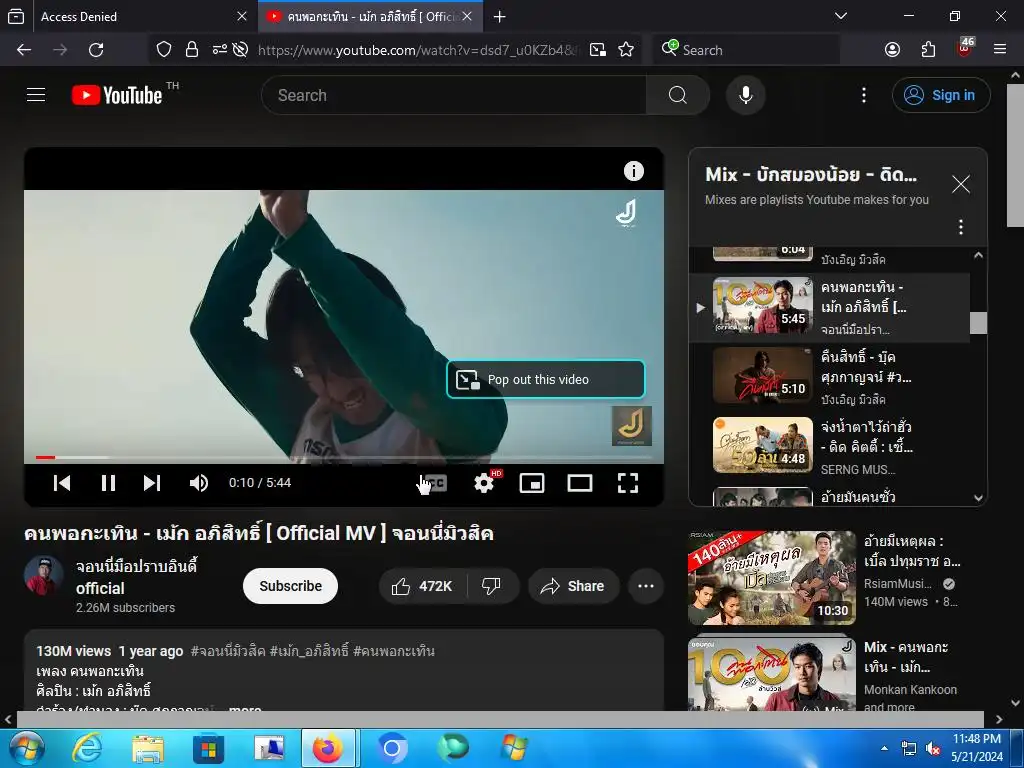Open more actions menu beside Share
This screenshot has width=1024, height=768.
(646, 586)
